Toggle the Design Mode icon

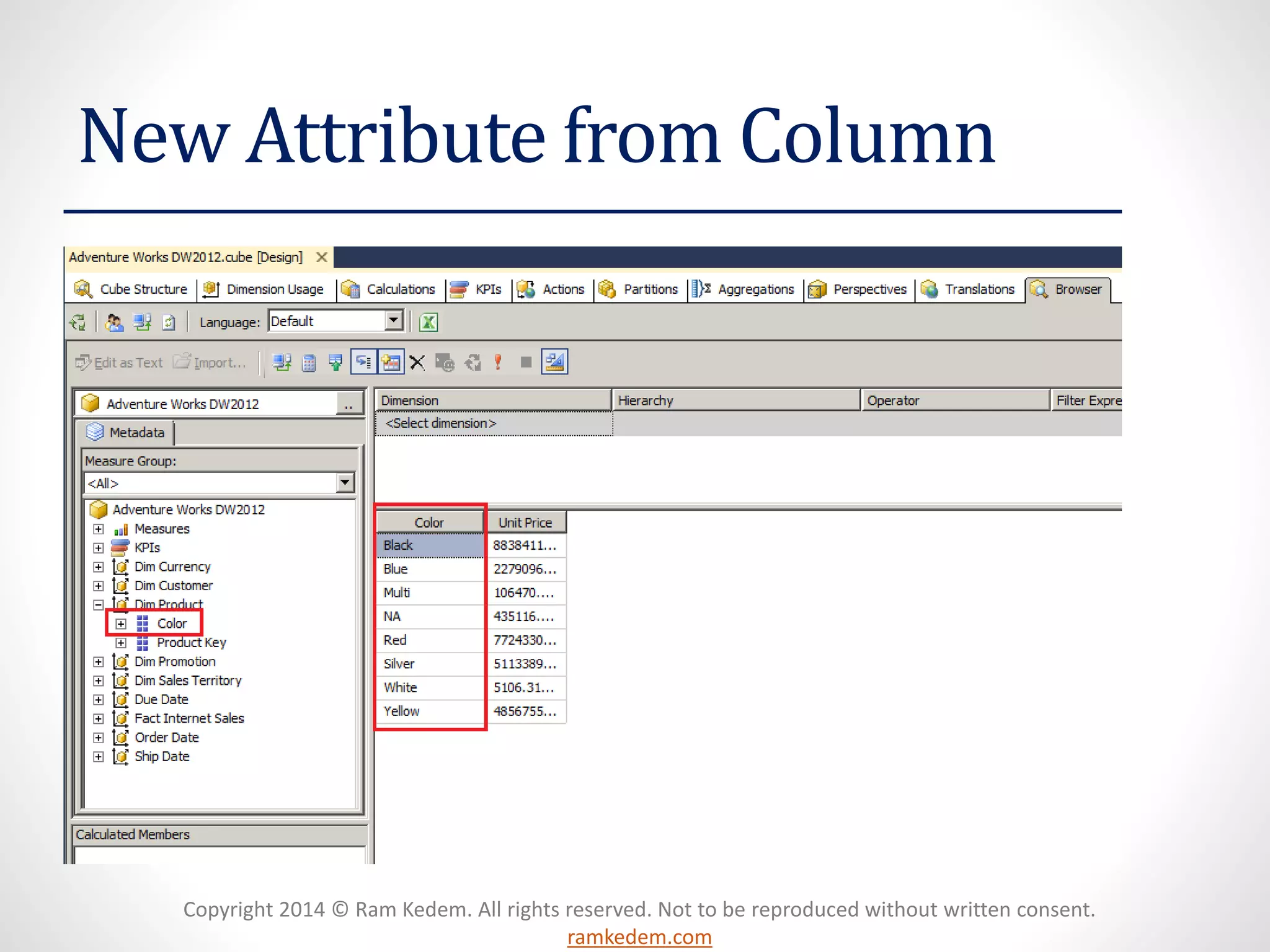coord(554,363)
